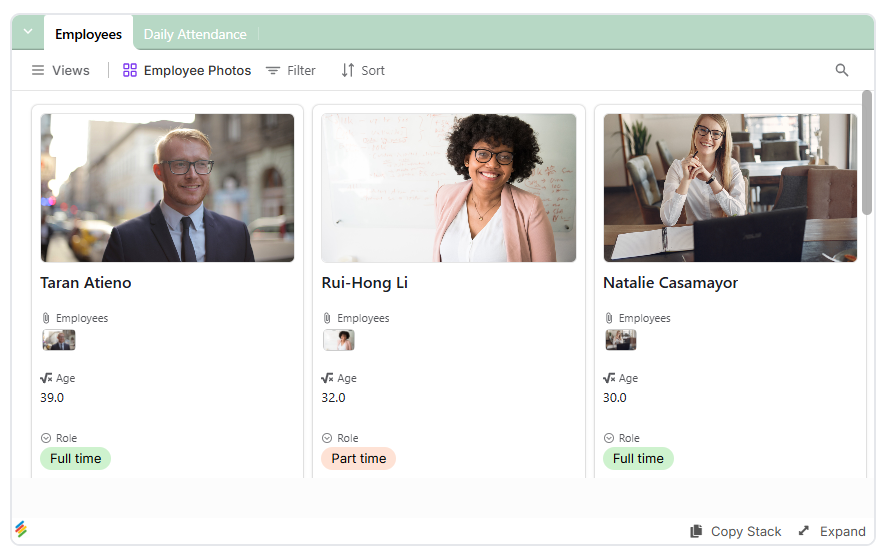This screenshot has width=895, height=558.
Task: Click the Role select icon on Rui-Hong's card
Action: pyautogui.click(x=327, y=438)
